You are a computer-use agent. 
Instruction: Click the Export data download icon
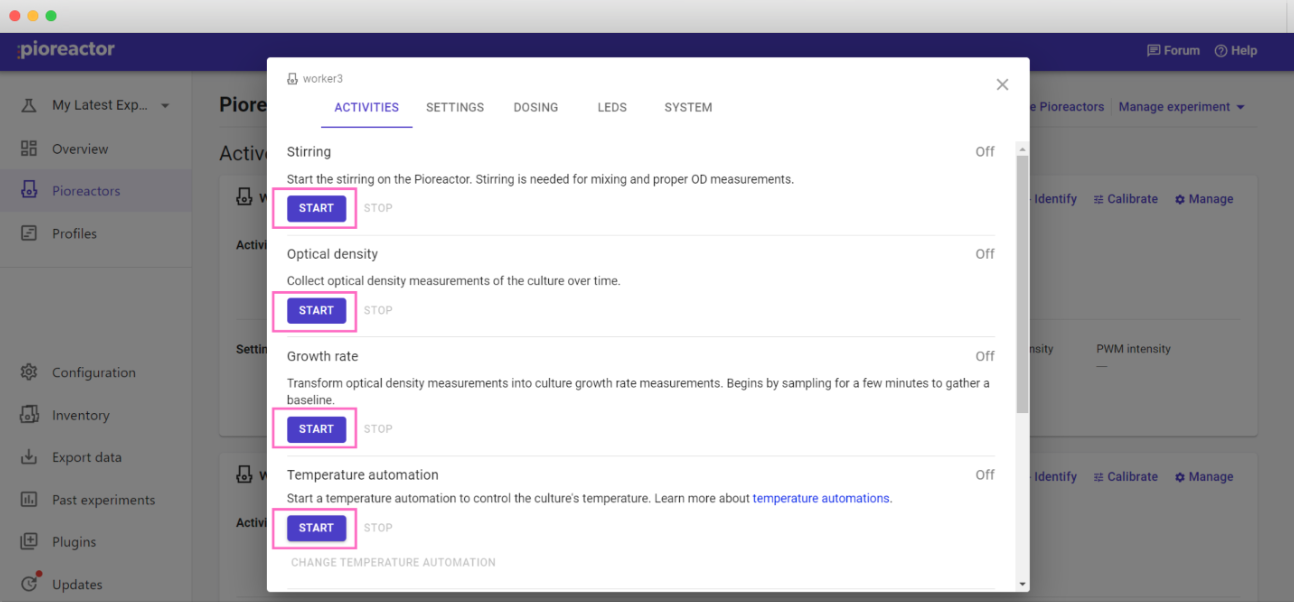(x=29, y=457)
